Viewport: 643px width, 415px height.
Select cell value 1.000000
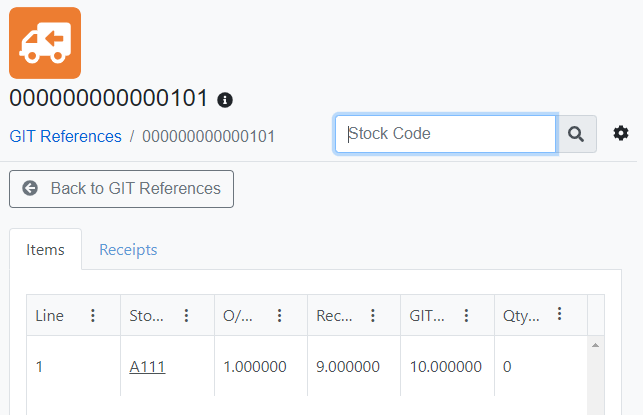coord(255,367)
